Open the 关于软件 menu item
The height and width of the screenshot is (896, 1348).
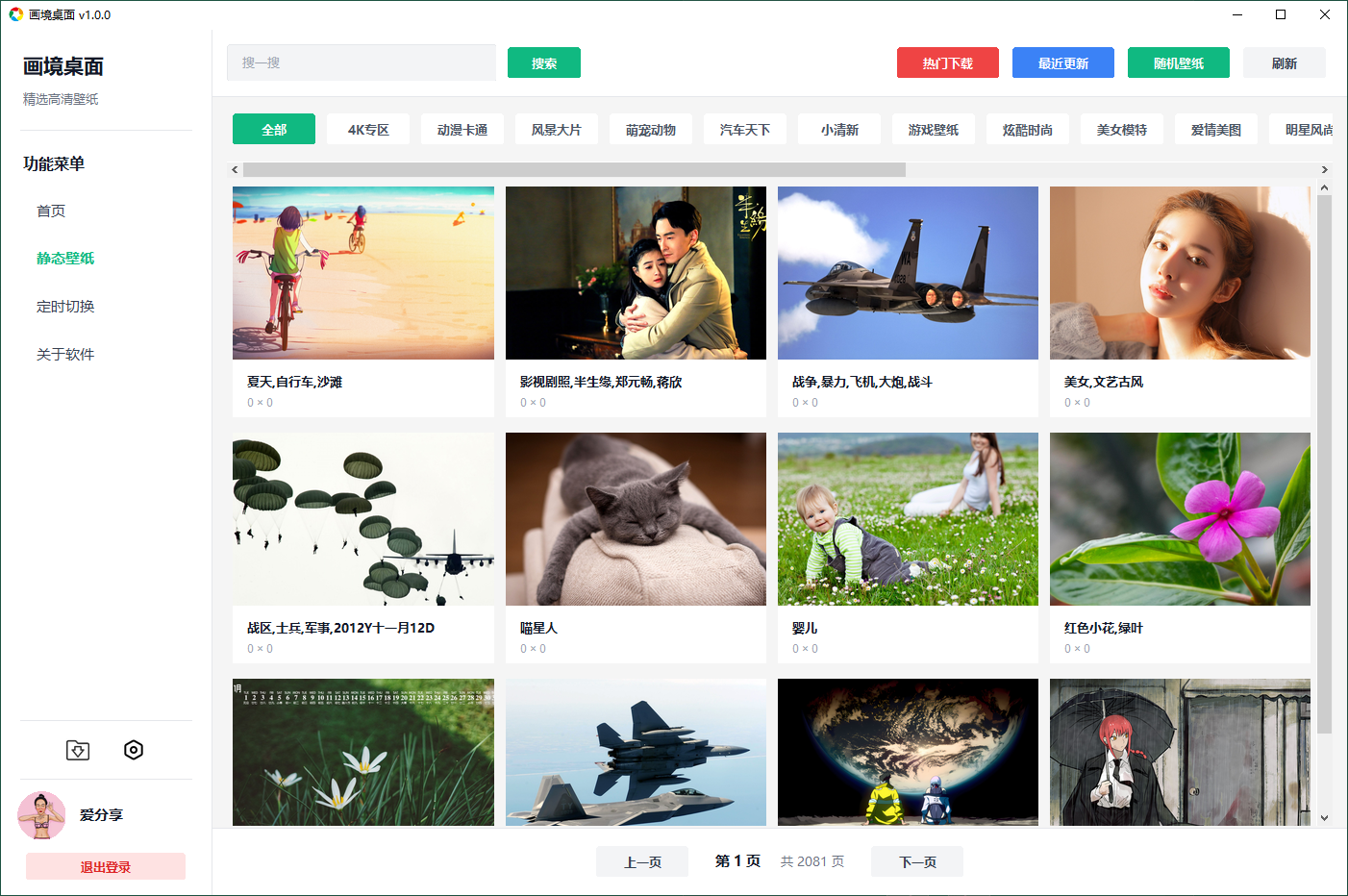65,355
